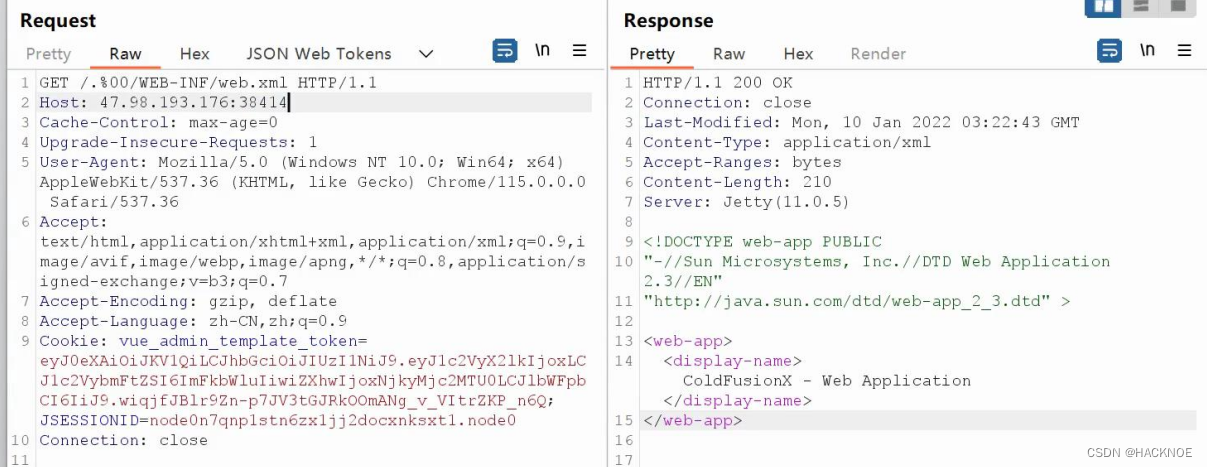Click the Accept: header label
This screenshot has width=1207, height=467.
73,222
